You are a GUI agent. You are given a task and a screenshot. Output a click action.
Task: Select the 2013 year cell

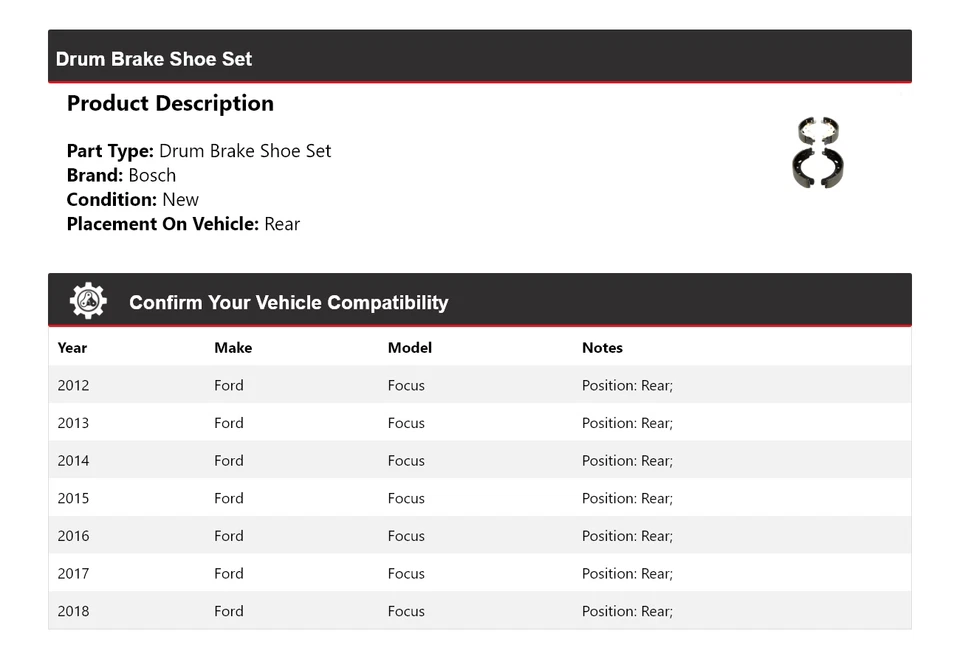click(x=73, y=423)
